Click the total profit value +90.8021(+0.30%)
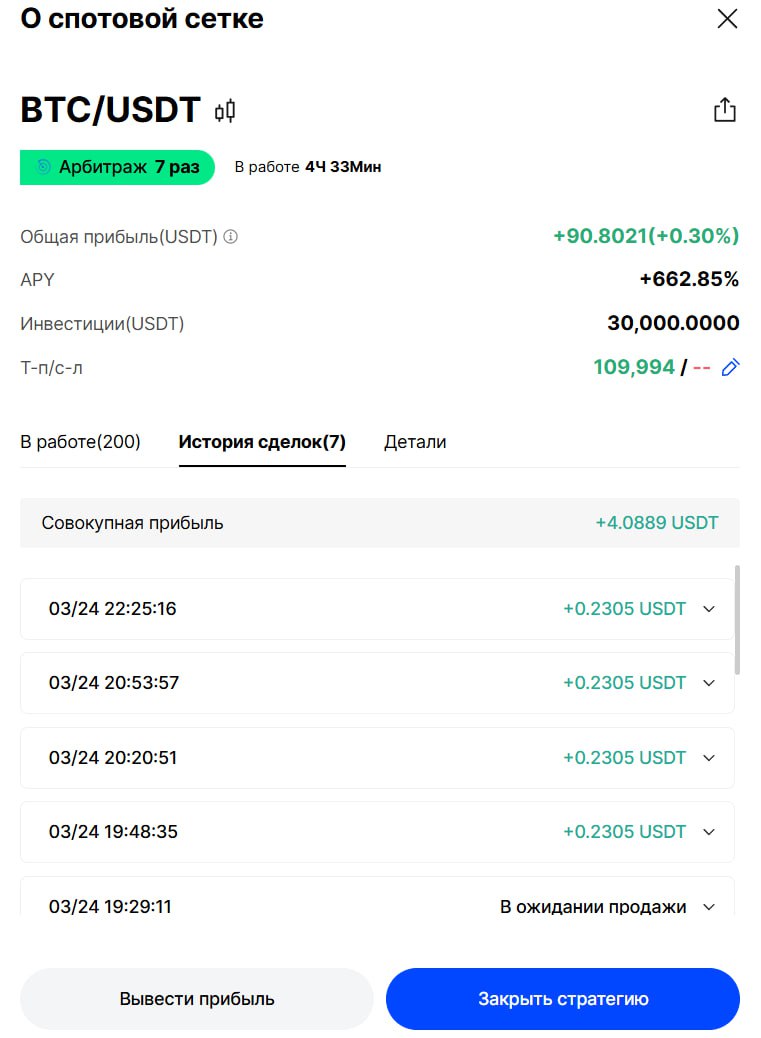 pyautogui.click(x=646, y=236)
